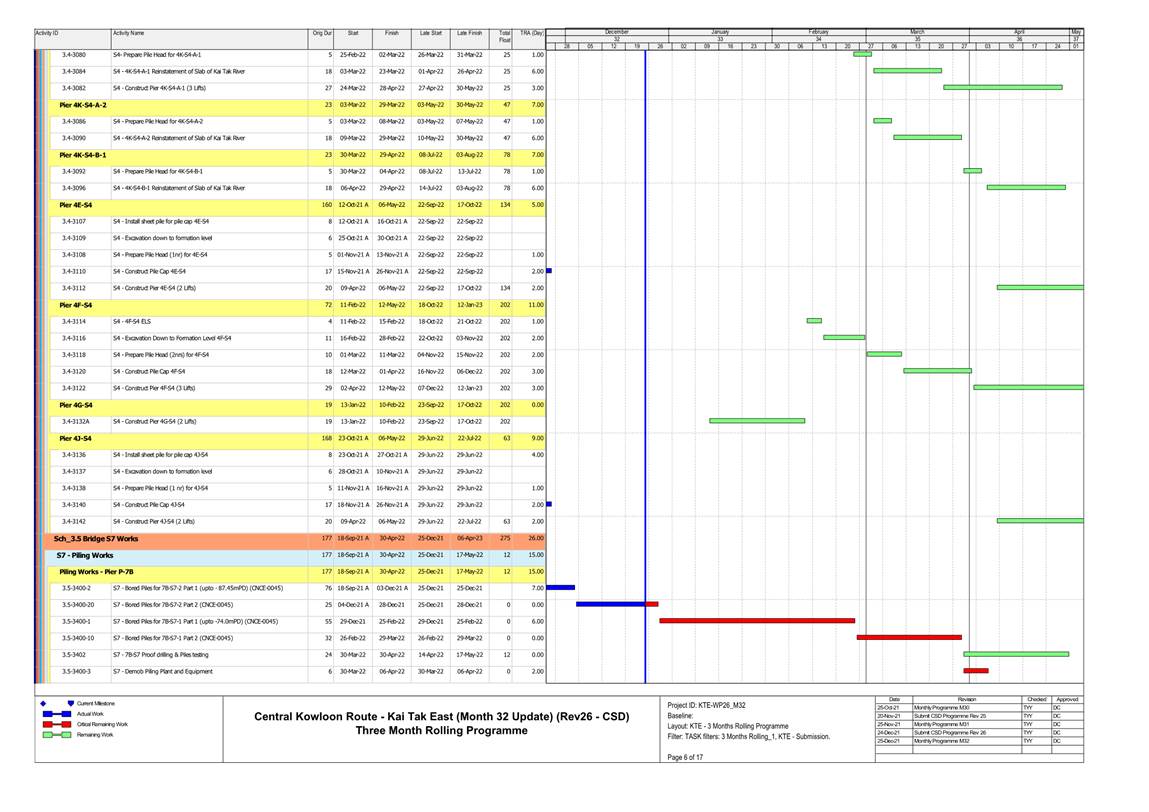Select the green Gantt bar for activity 3.4-3132A
This screenshot has width=1149, height=812.
pyautogui.click(x=756, y=421)
